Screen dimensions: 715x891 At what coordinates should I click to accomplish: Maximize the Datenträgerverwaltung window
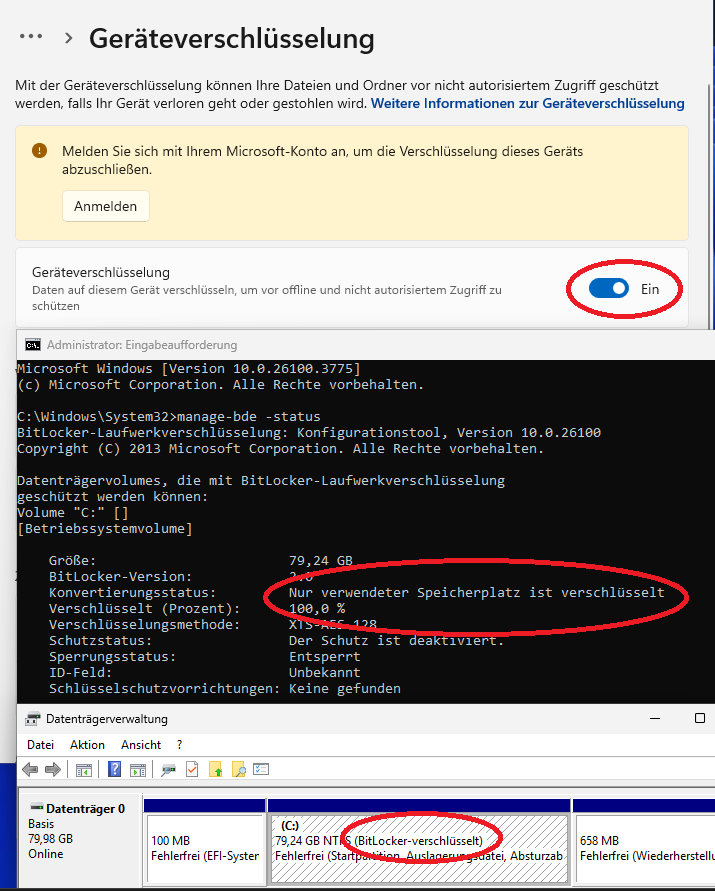[700, 718]
